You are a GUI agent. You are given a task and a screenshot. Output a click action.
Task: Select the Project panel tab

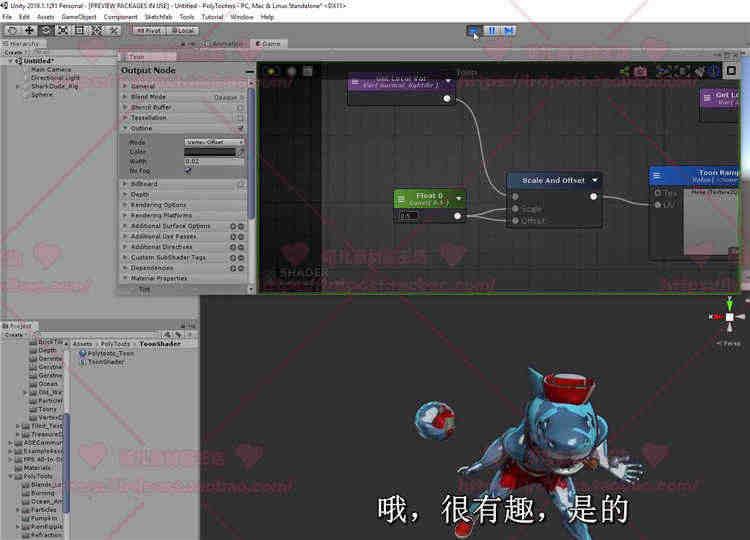pyautogui.click(x=18, y=326)
